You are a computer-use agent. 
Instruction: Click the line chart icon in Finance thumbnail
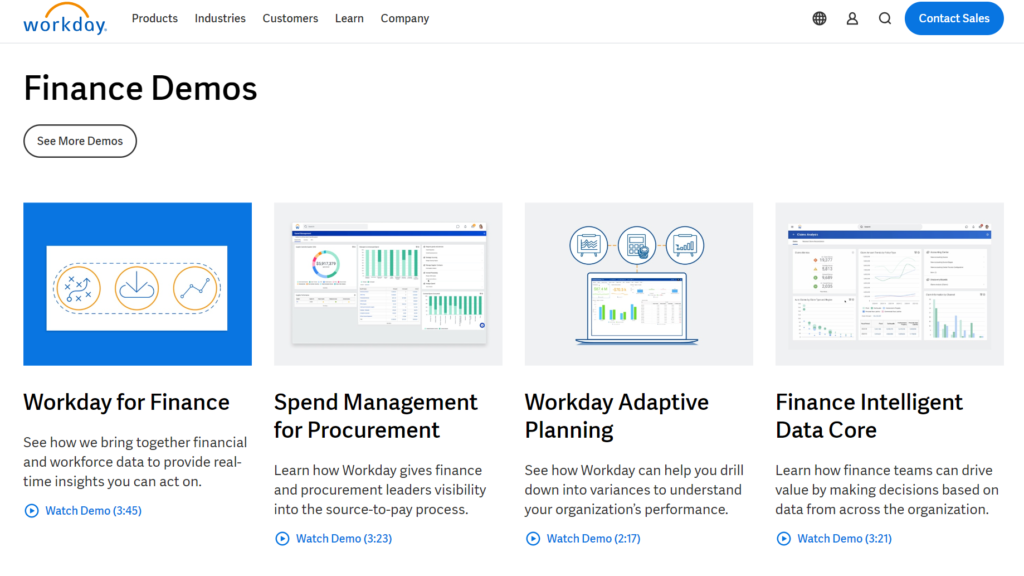pos(195,288)
